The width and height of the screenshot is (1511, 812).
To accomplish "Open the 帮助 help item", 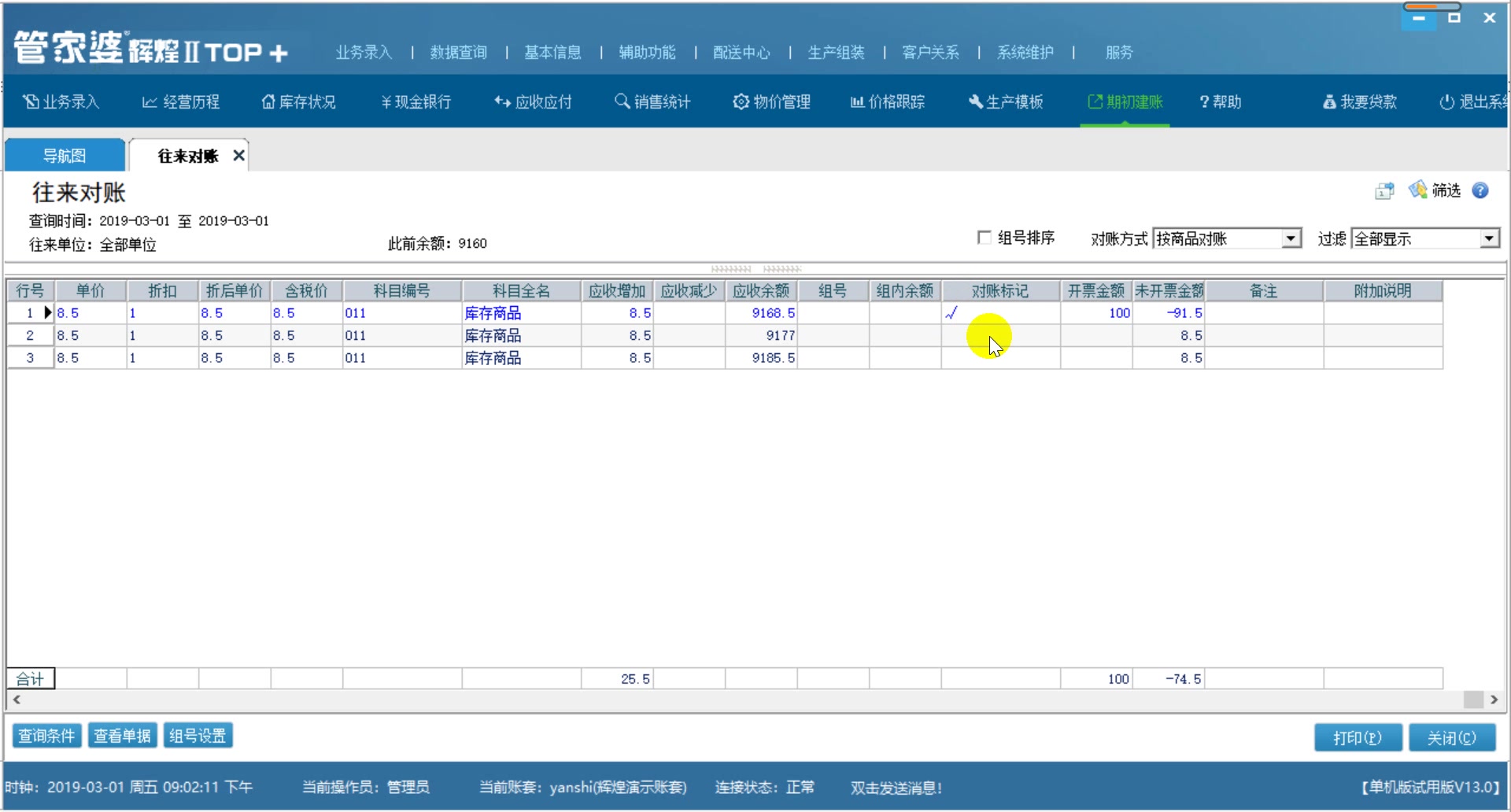I will (x=1221, y=102).
